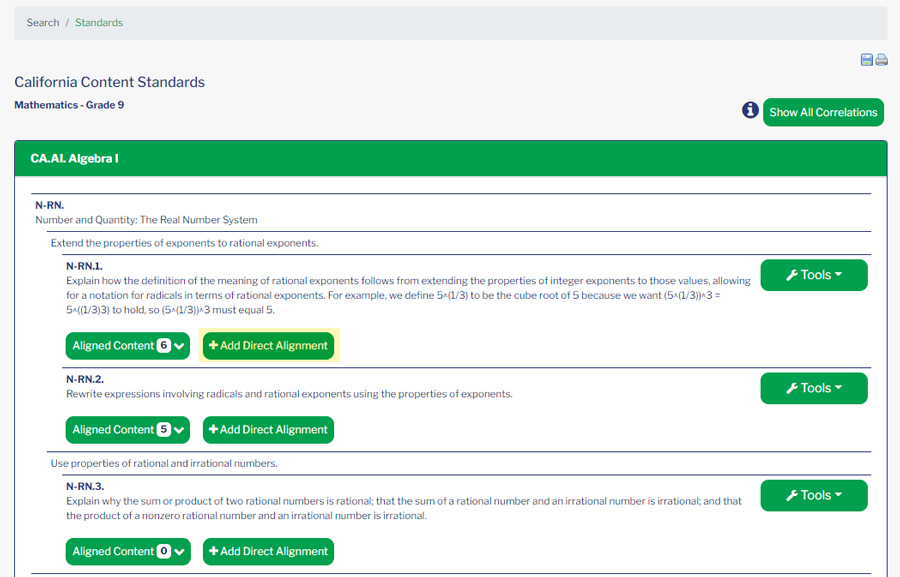Click 'Extend the properties of exponents' text
This screenshot has height=577, width=900.
tap(184, 243)
